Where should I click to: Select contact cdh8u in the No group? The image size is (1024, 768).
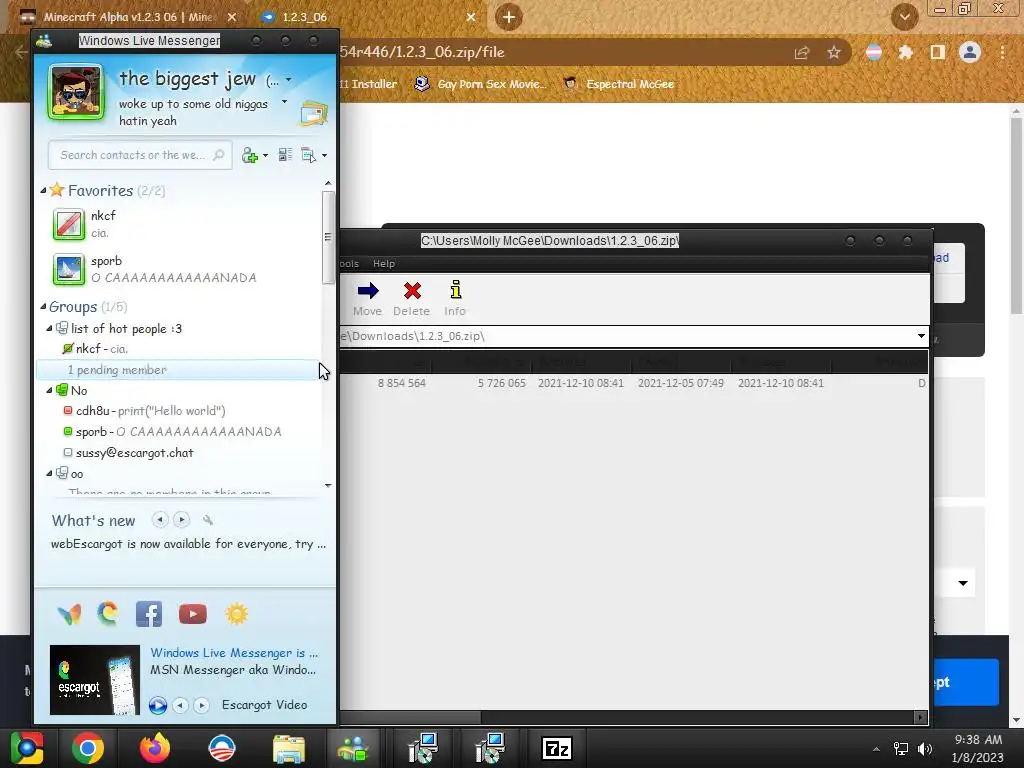(x=144, y=411)
